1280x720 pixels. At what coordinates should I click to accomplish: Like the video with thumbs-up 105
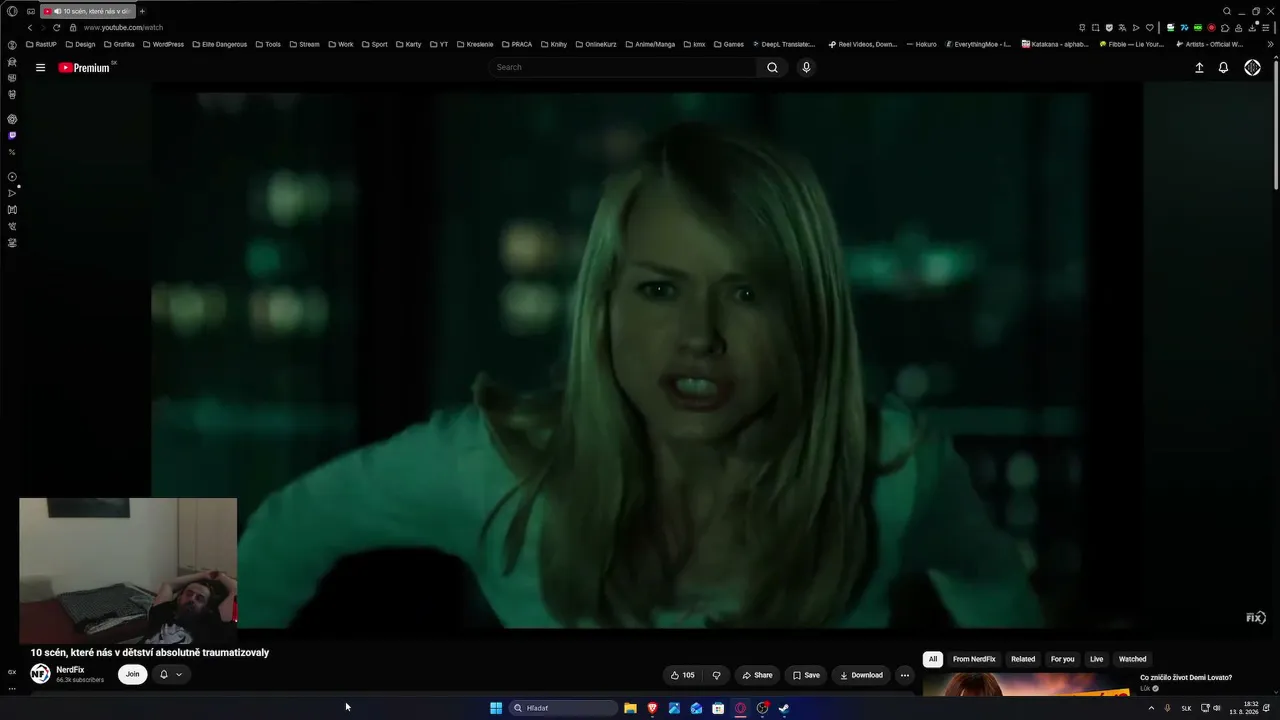[x=682, y=675]
